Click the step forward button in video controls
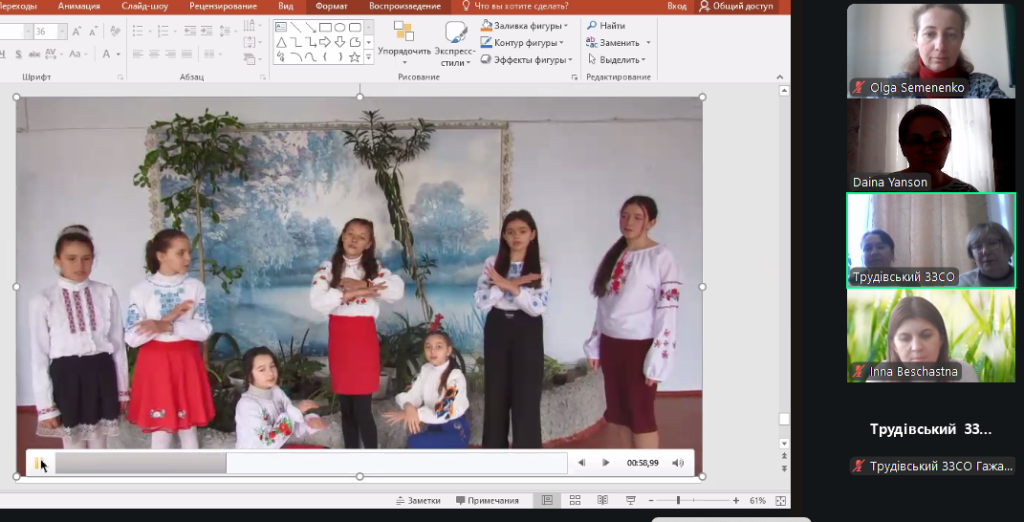The image size is (1024, 522). point(606,463)
